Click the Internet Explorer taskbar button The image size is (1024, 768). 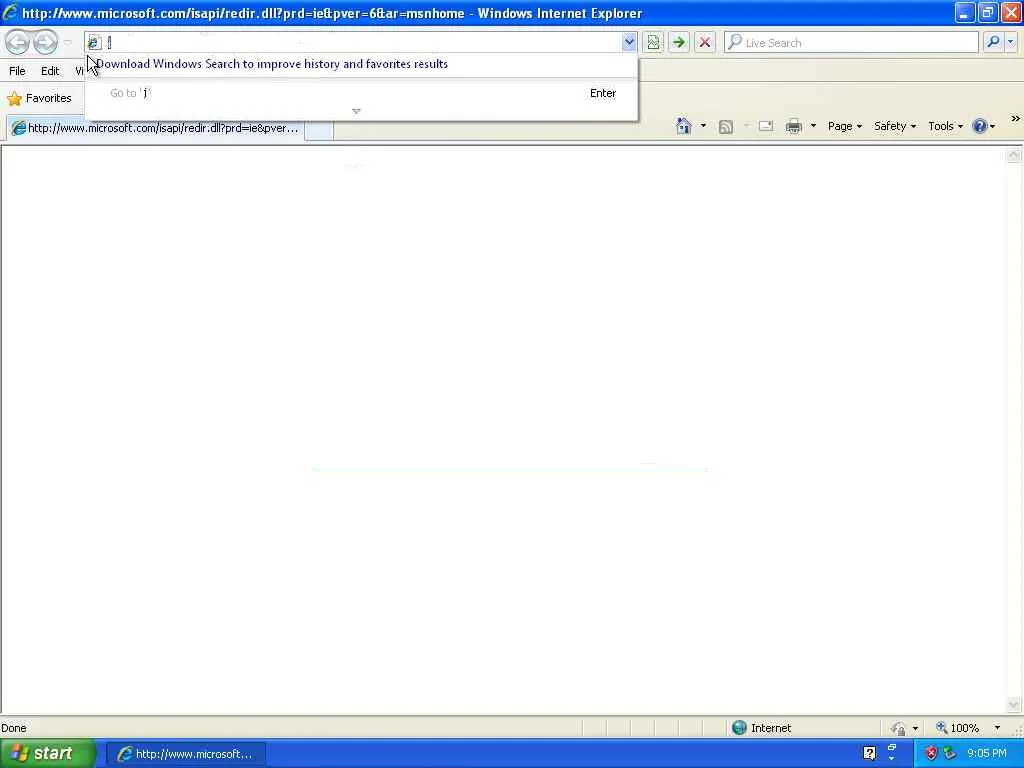(x=186, y=754)
